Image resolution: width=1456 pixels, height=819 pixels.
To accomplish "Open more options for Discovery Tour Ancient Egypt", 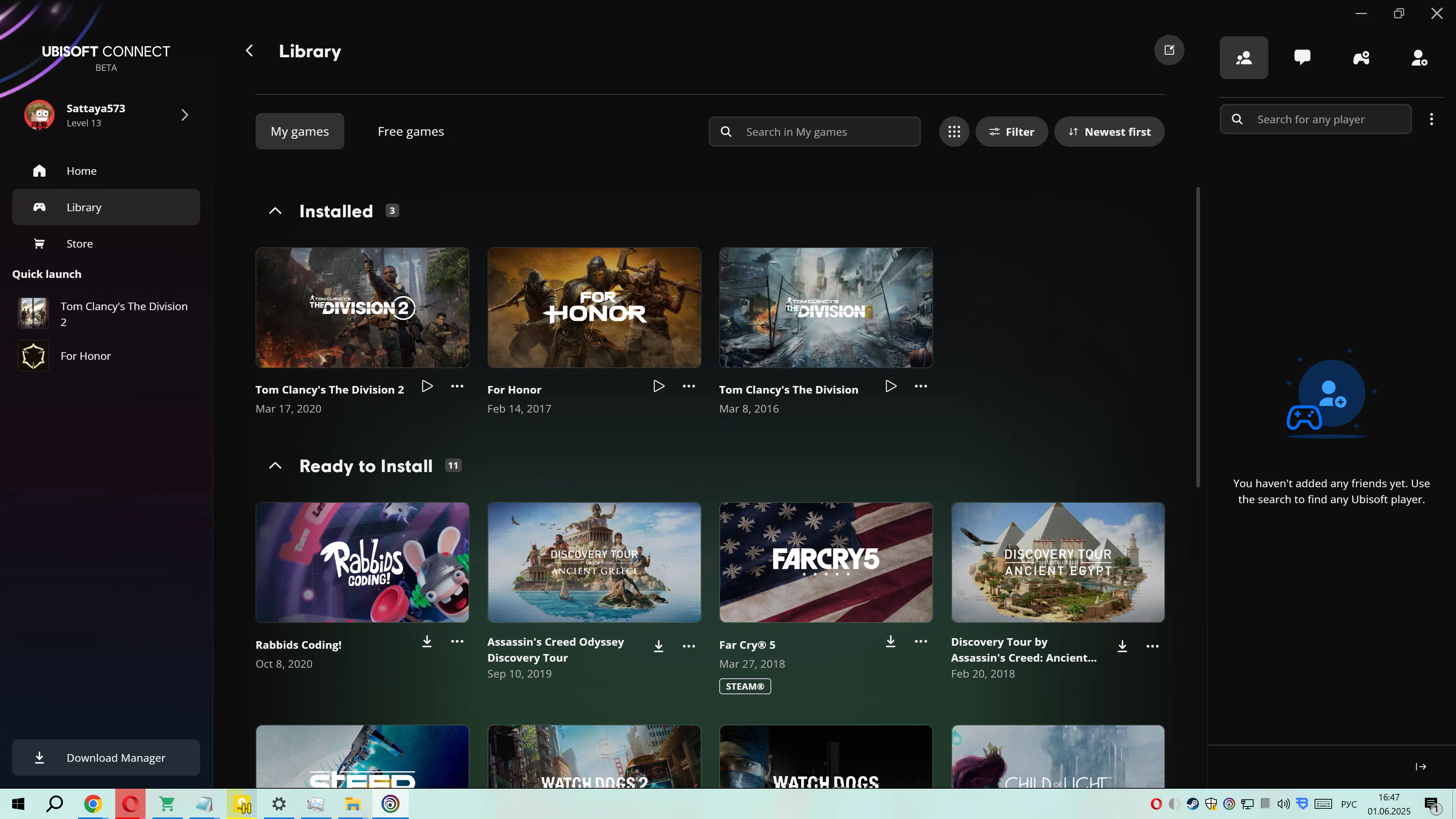I will 1153,646.
